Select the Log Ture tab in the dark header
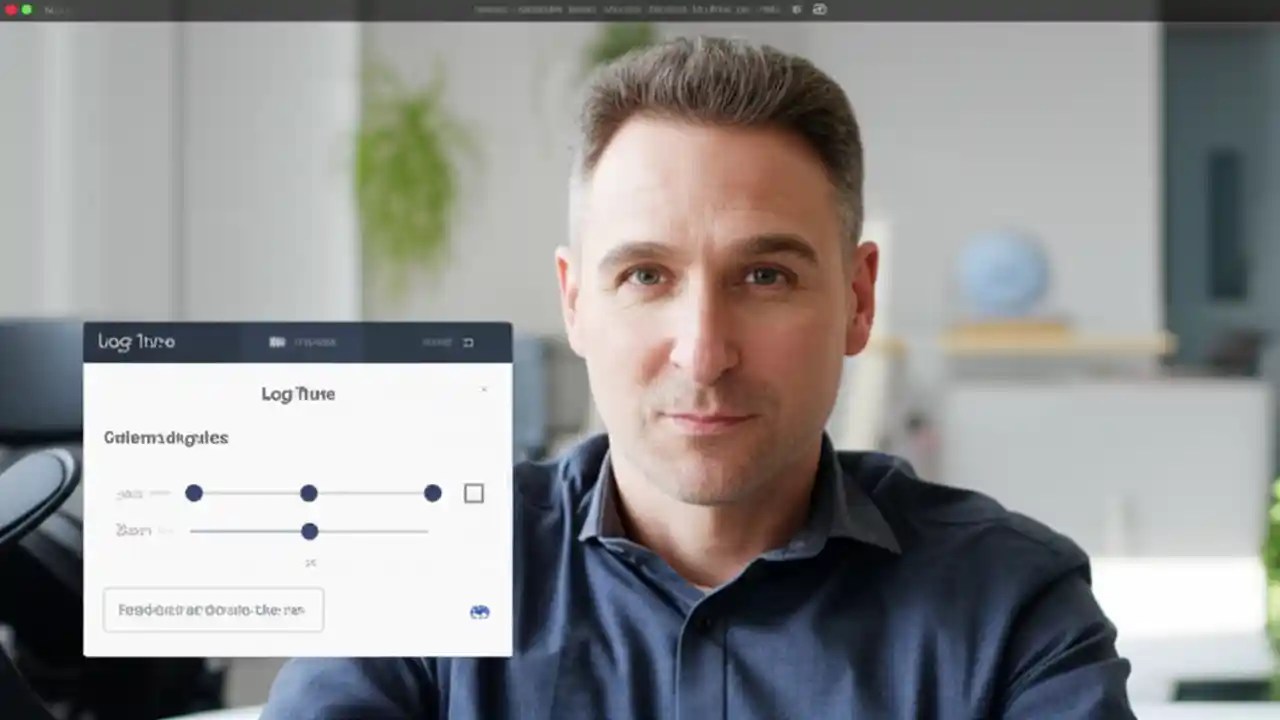 [135, 341]
